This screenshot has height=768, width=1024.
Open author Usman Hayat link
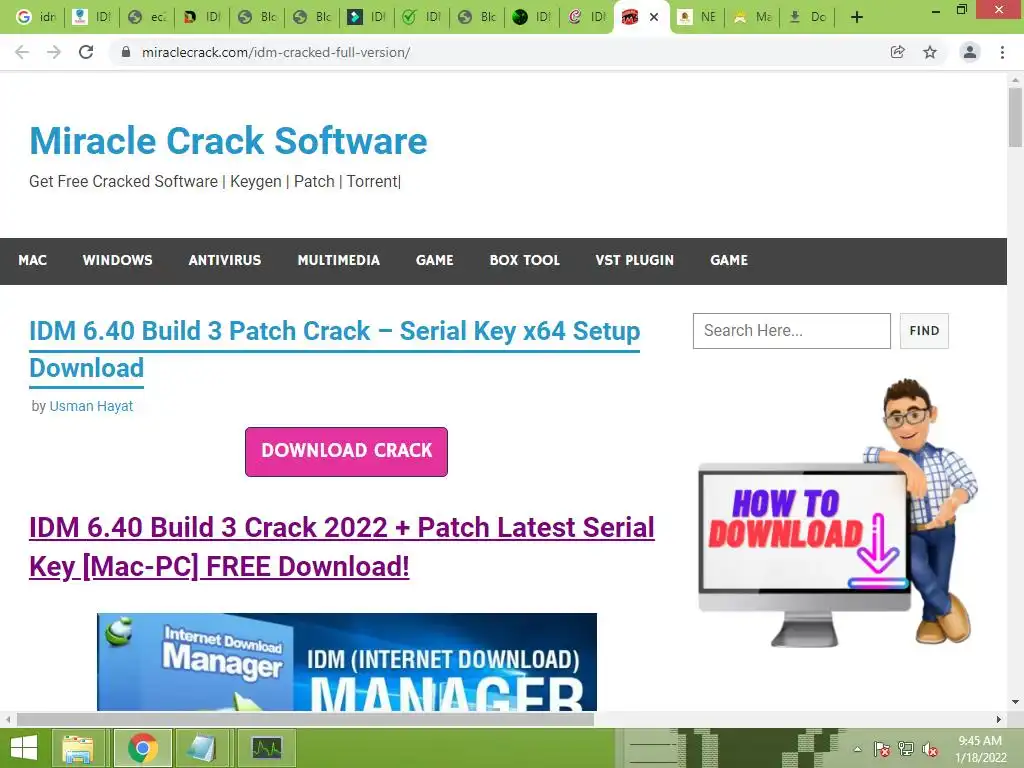click(91, 406)
